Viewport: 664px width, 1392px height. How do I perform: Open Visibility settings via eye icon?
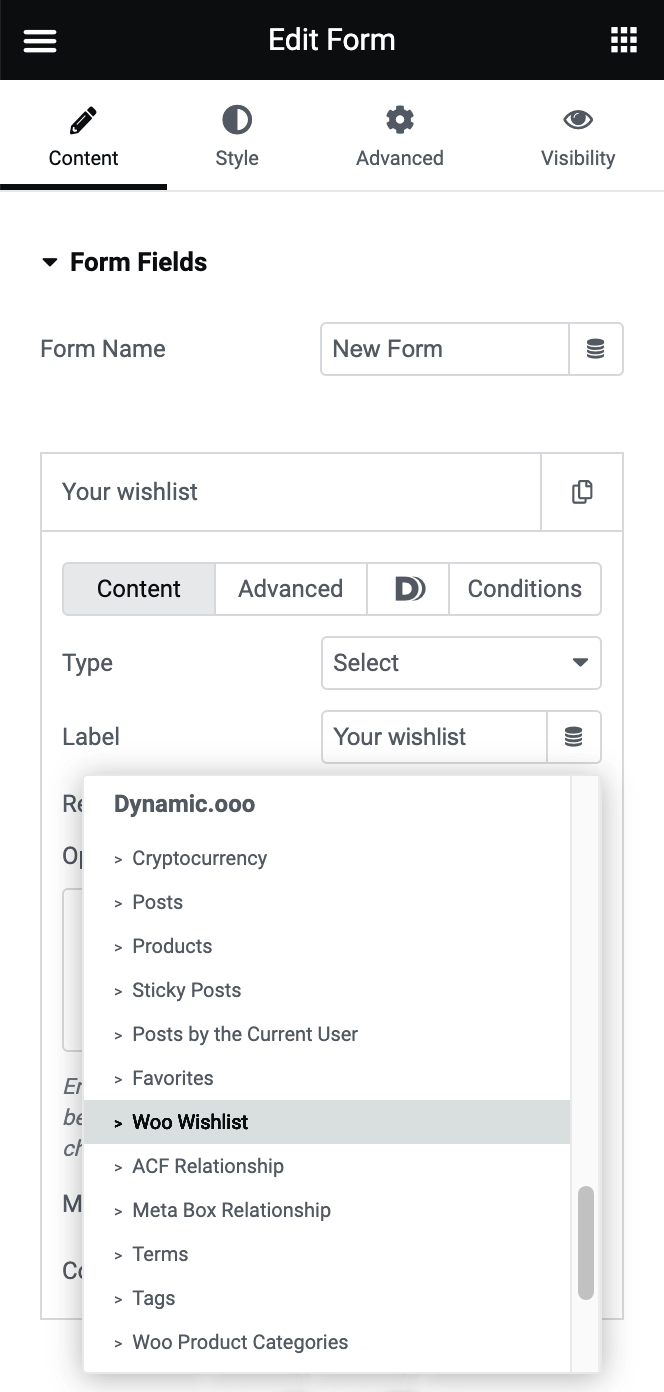(578, 137)
